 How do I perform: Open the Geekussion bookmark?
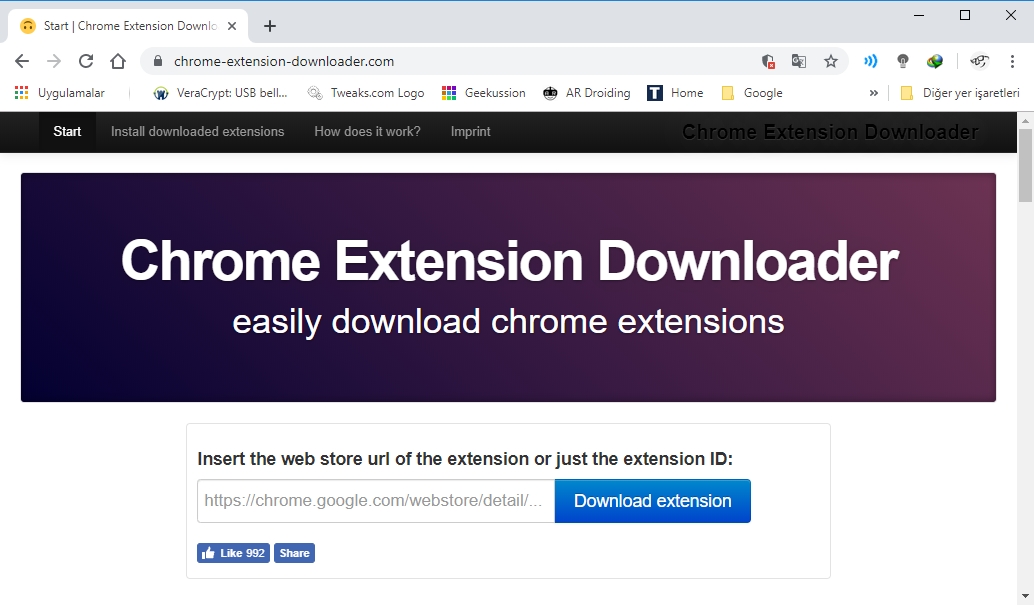(x=484, y=93)
